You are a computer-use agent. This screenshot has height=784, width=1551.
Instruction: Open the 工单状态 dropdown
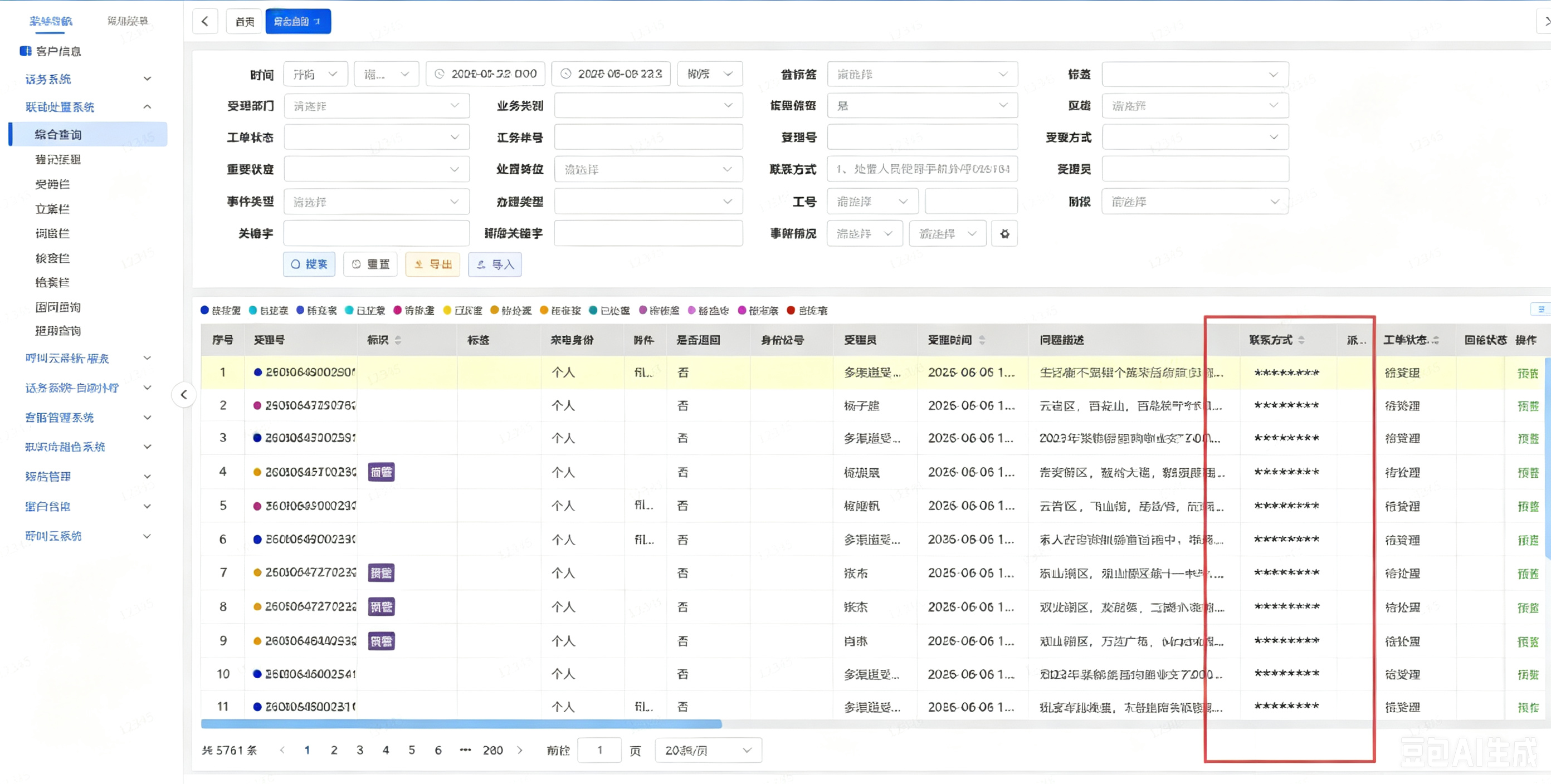(376, 137)
